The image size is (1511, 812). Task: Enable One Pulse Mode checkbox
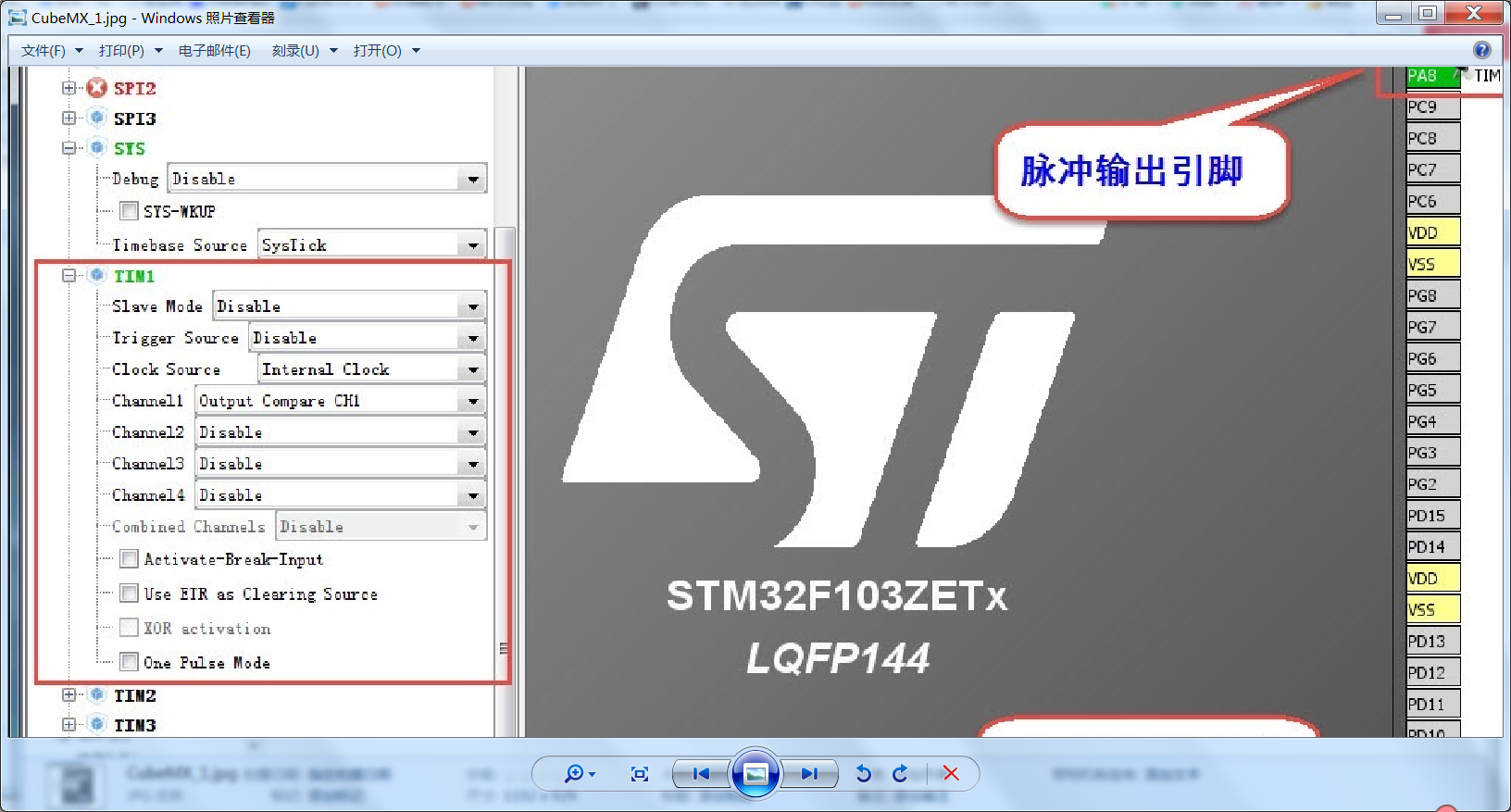(x=130, y=662)
